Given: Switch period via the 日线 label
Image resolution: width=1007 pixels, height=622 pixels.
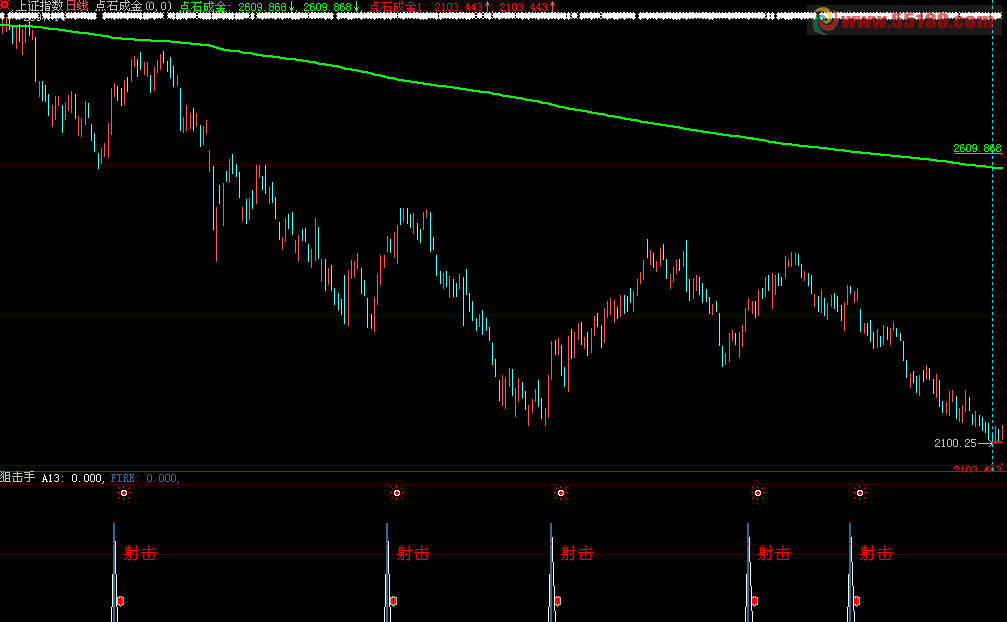Looking at the screenshot, I should (77, 6).
